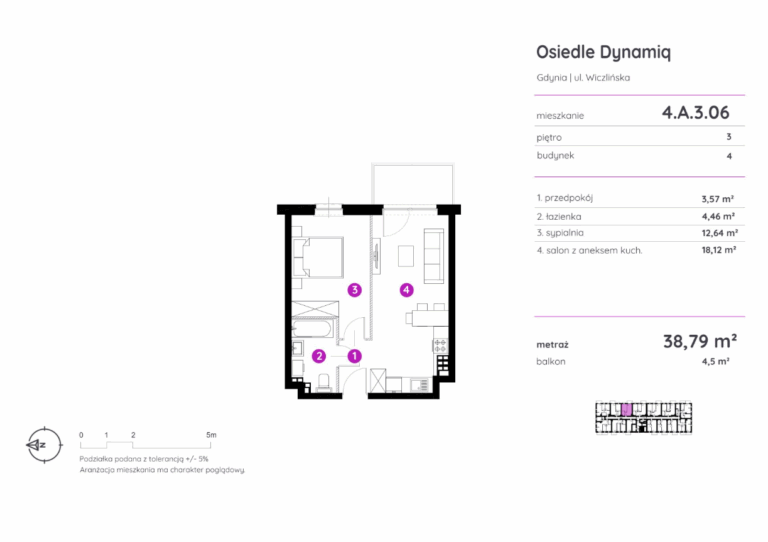Select room marker 4 in the living room

[x=405, y=290]
